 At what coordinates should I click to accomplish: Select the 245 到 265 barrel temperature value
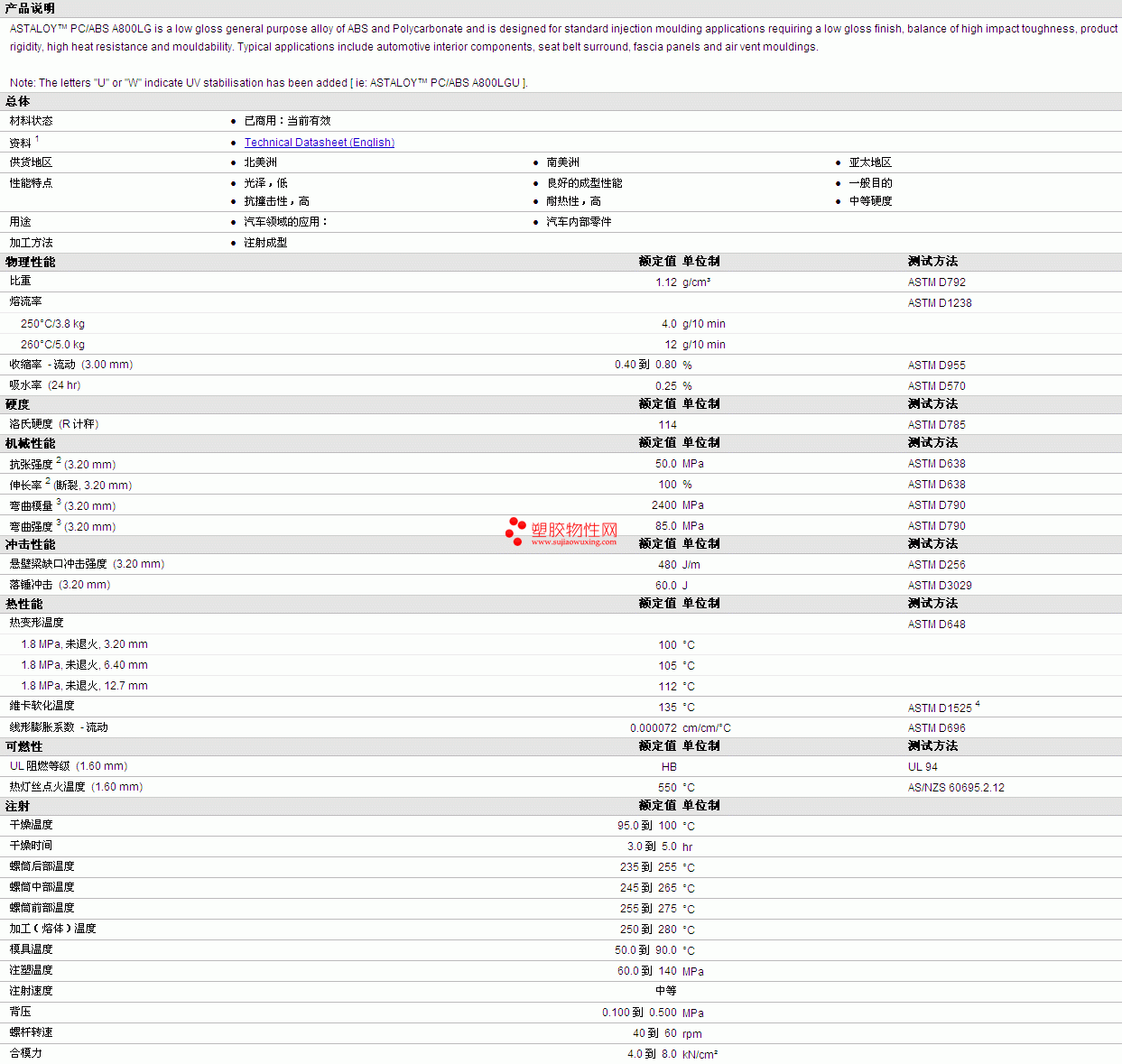[648, 888]
